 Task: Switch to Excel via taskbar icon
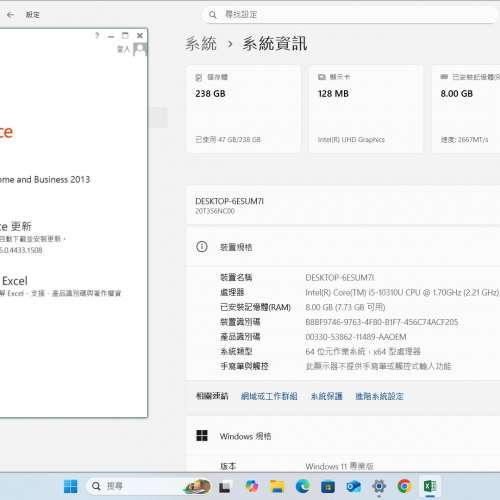coord(430,487)
